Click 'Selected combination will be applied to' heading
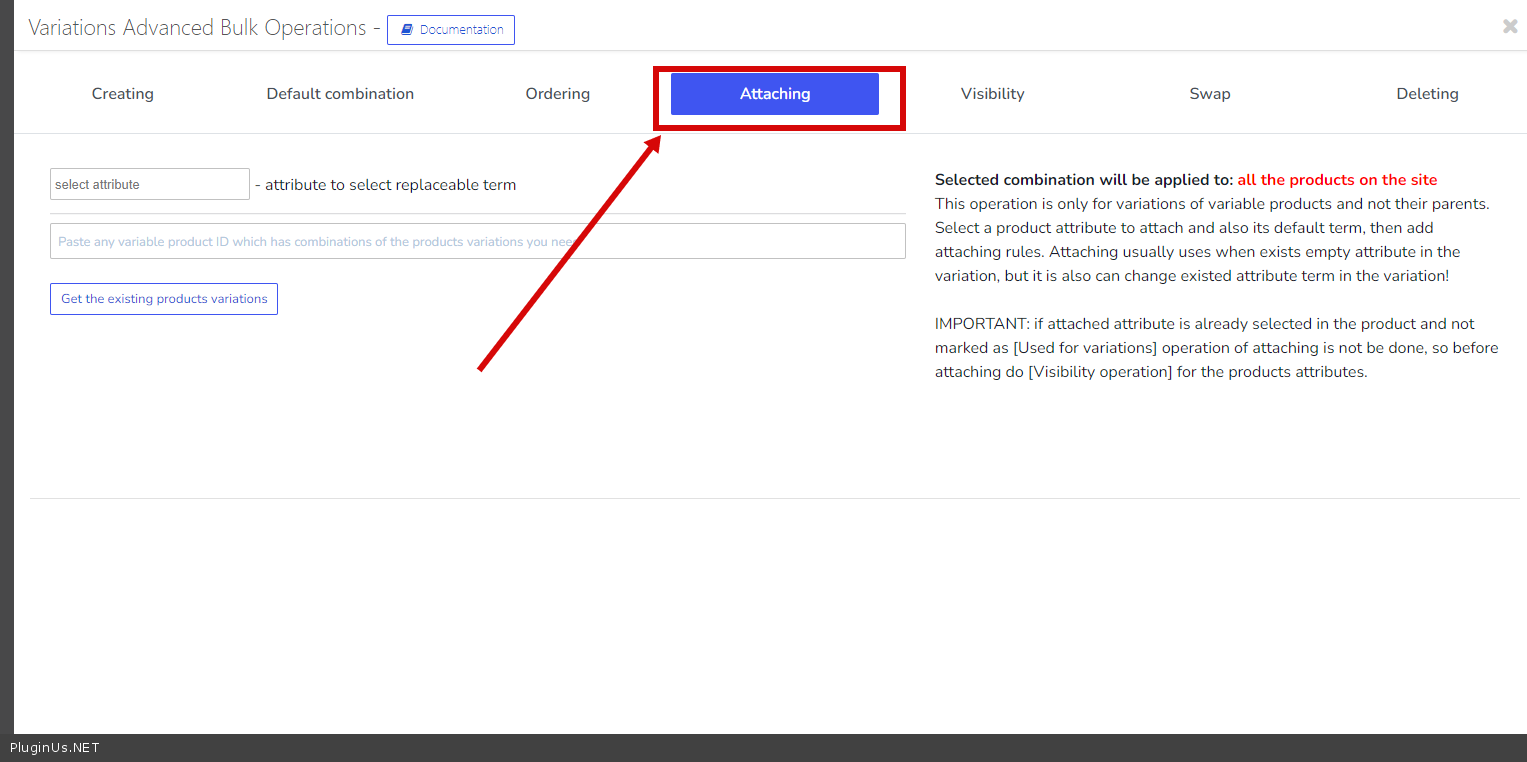Image resolution: width=1527 pixels, height=762 pixels. [1083, 180]
